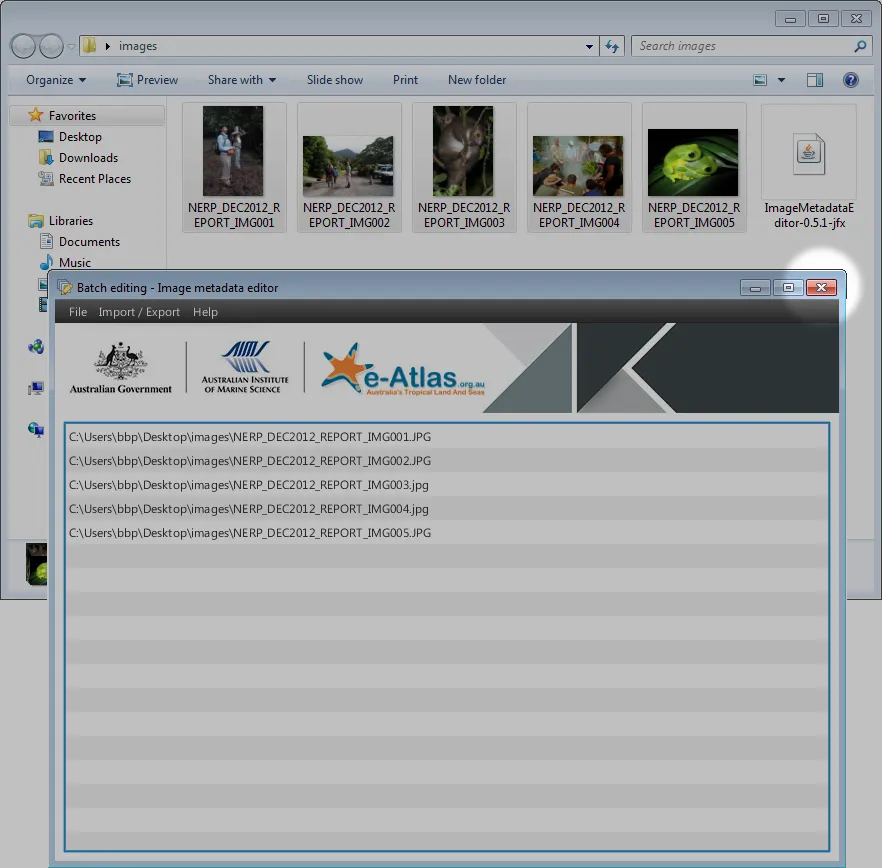Create a New folder in Explorer
Viewport: 882px width, 868px height.
point(477,80)
